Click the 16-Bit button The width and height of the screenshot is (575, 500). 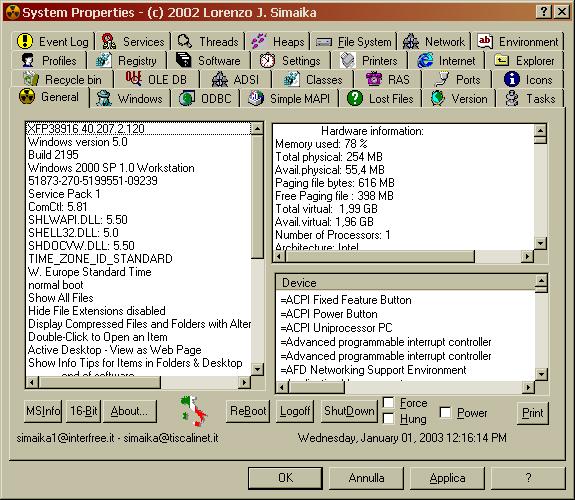tap(84, 411)
